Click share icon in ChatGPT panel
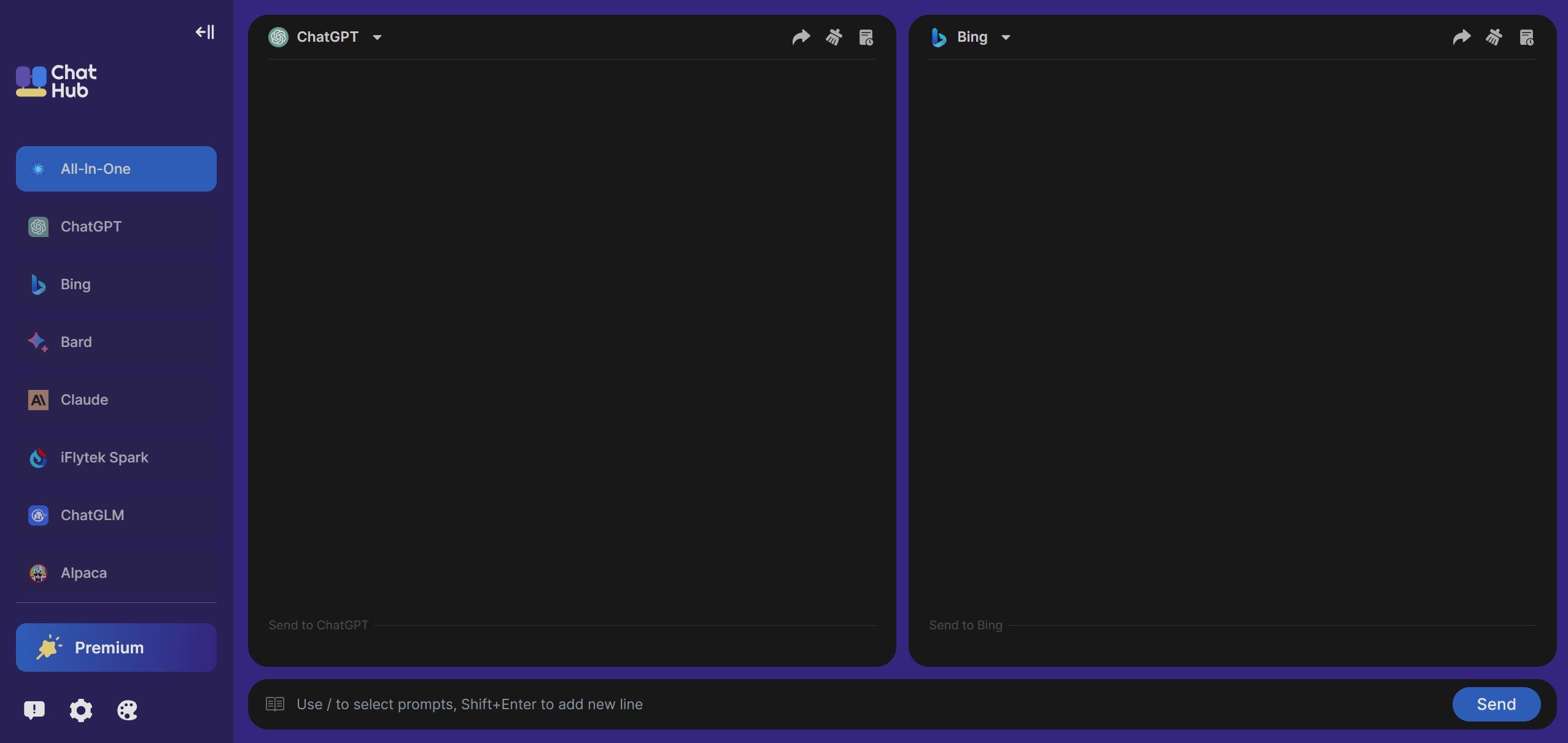Image resolution: width=1568 pixels, height=743 pixels. [801, 37]
